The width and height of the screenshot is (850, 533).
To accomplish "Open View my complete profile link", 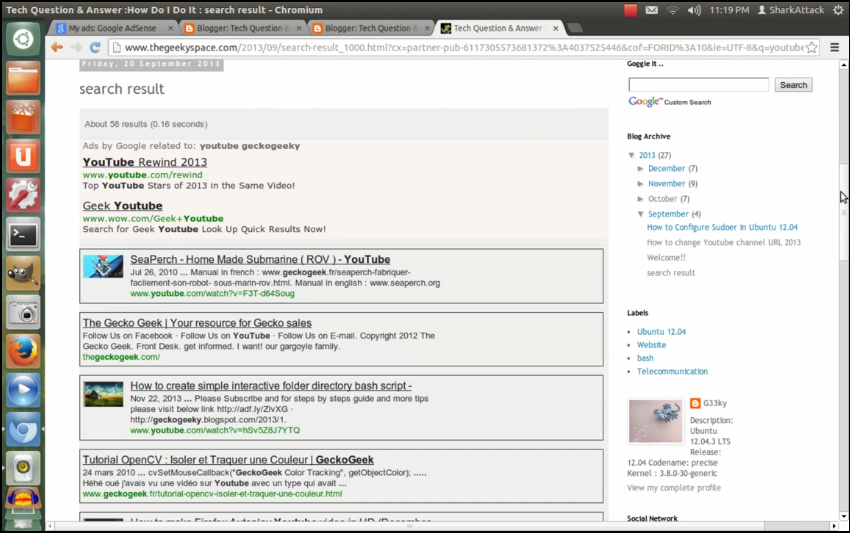I will 674,488.
